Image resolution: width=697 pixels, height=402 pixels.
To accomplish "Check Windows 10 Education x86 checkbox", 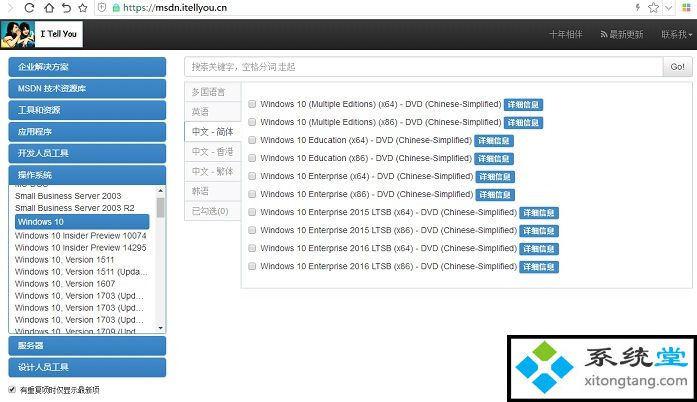I will tap(252, 158).
